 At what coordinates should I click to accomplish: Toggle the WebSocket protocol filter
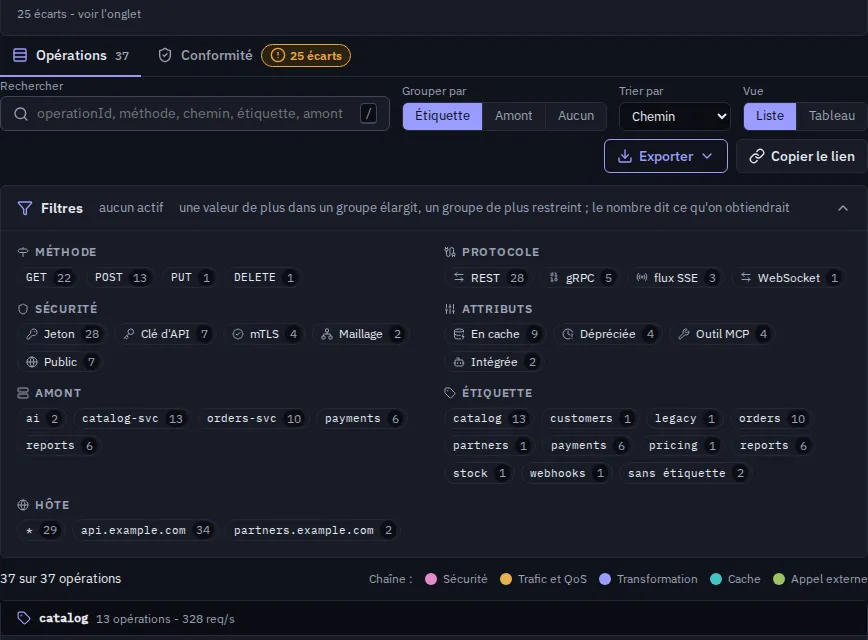789,278
